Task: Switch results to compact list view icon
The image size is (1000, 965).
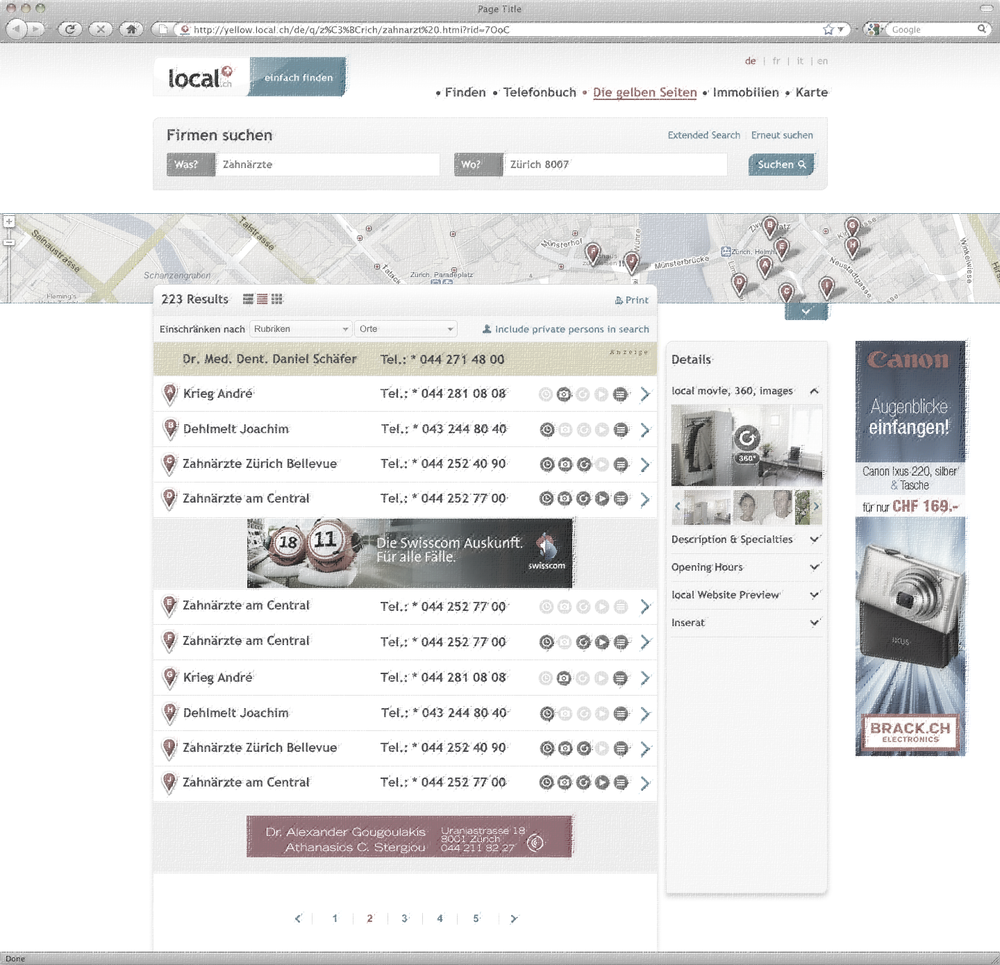Action: pos(262,298)
